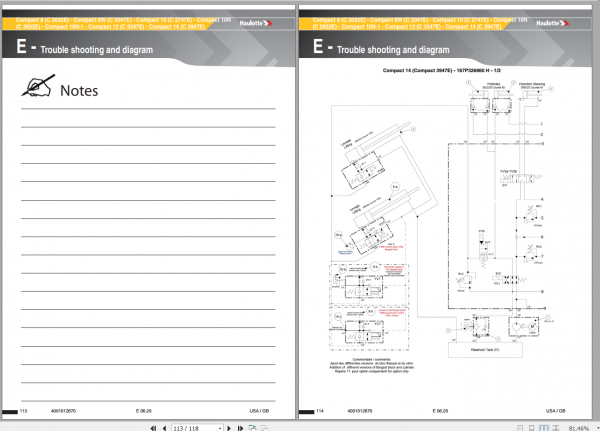Open the page number dropdown arrow
The image size is (600, 431).
coord(220,428)
